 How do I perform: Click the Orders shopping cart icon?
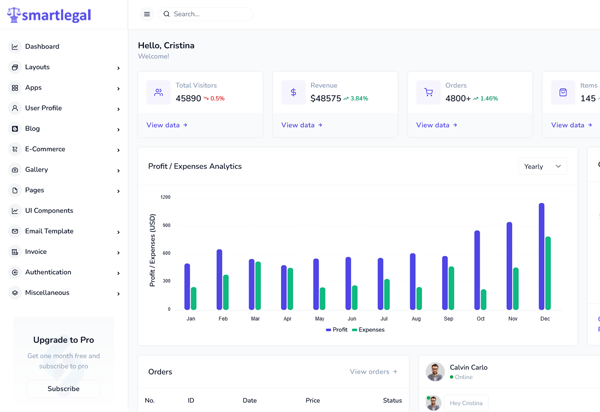[x=428, y=92]
